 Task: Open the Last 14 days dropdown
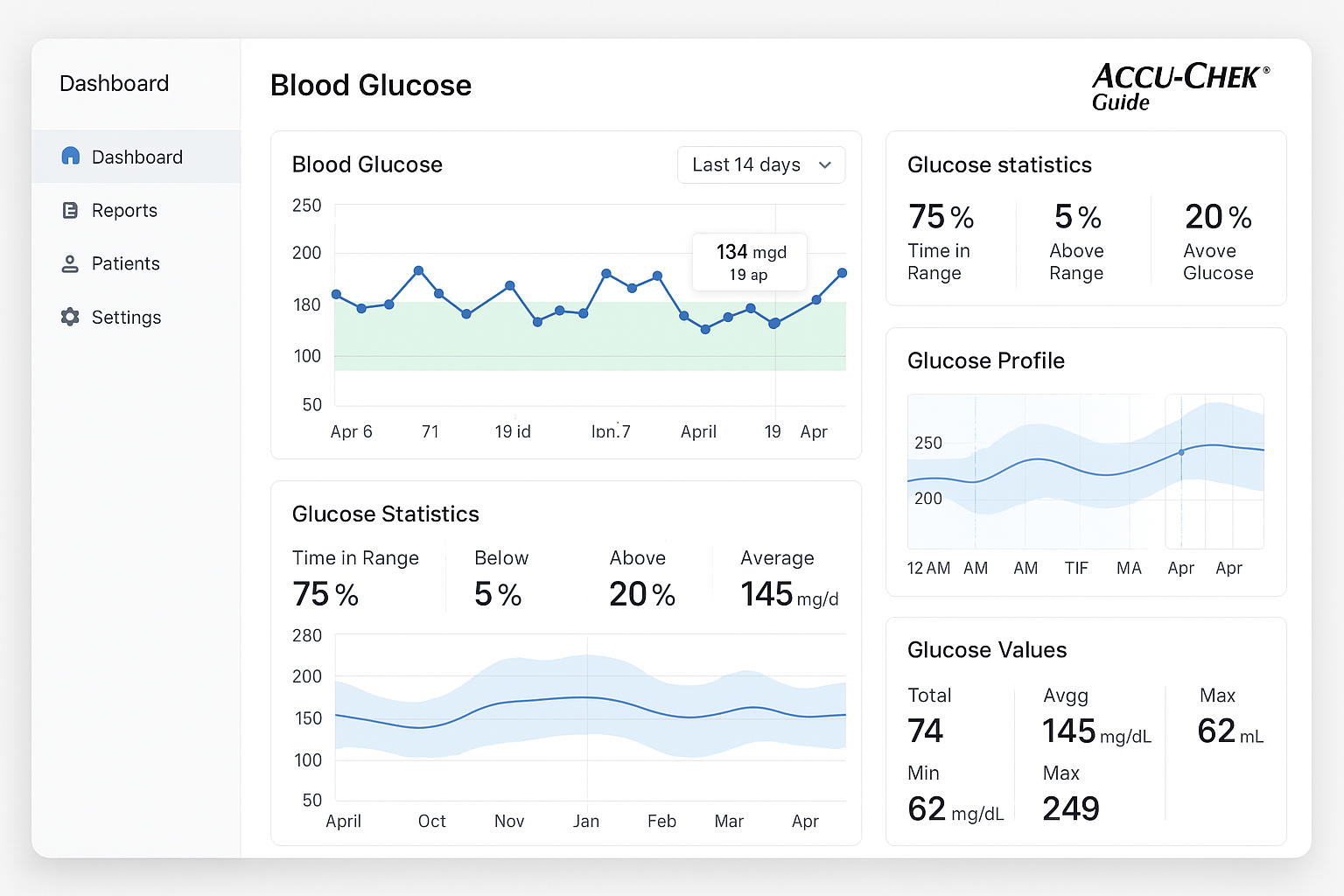pos(760,164)
